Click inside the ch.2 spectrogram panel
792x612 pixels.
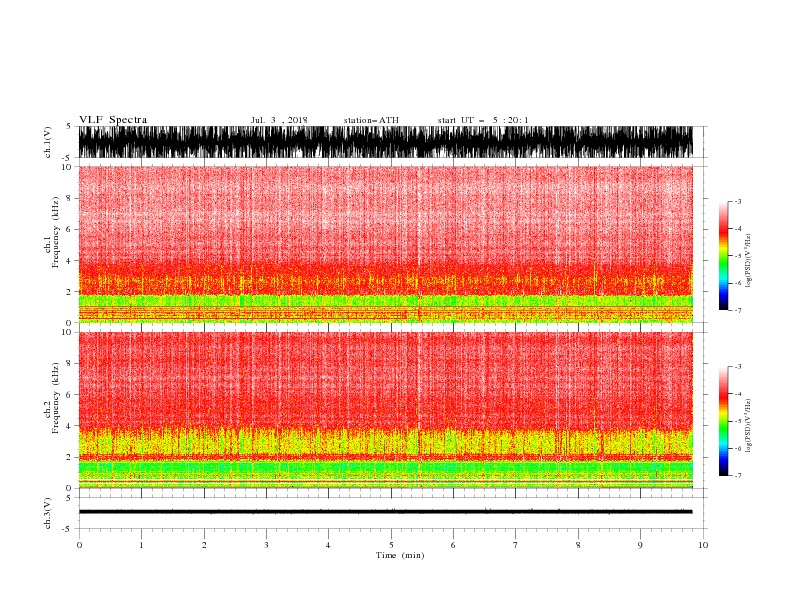click(x=385, y=410)
